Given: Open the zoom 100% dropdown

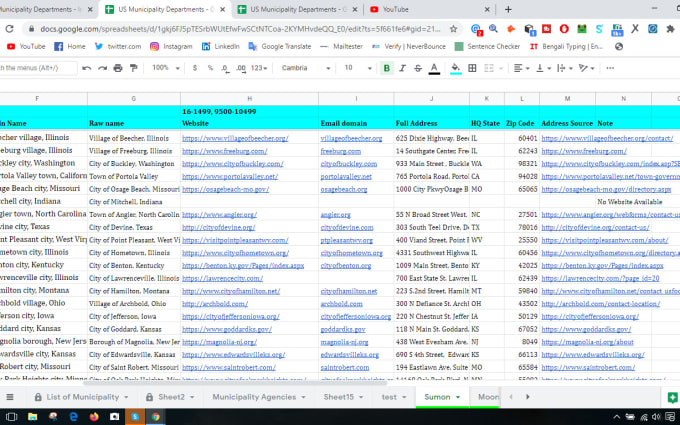Looking at the screenshot, I should coord(165,68).
